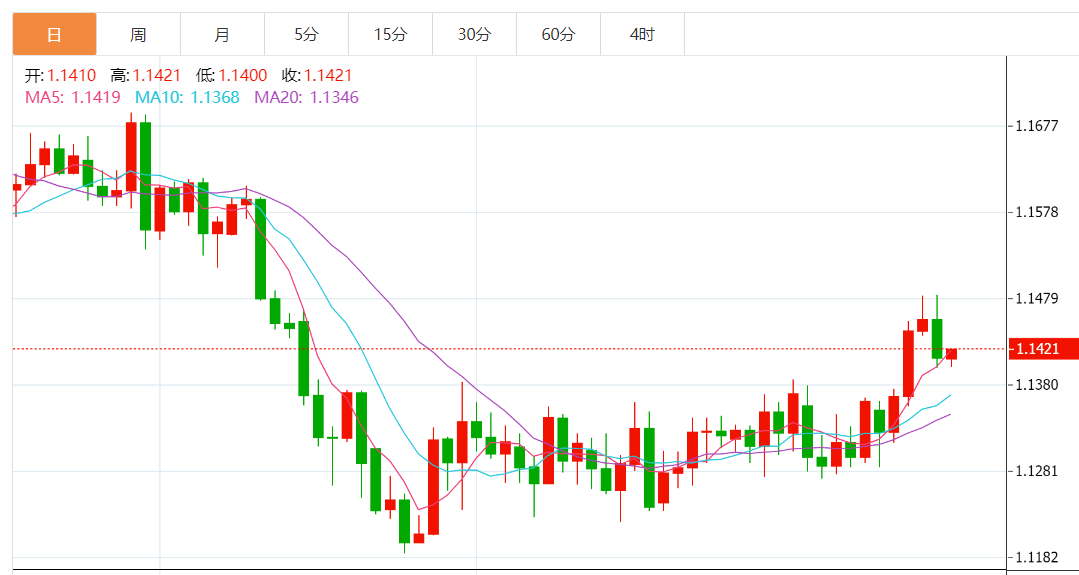Click the 高:1.1421 high price value
Viewport: 1079px width, 575px height.
pos(145,75)
